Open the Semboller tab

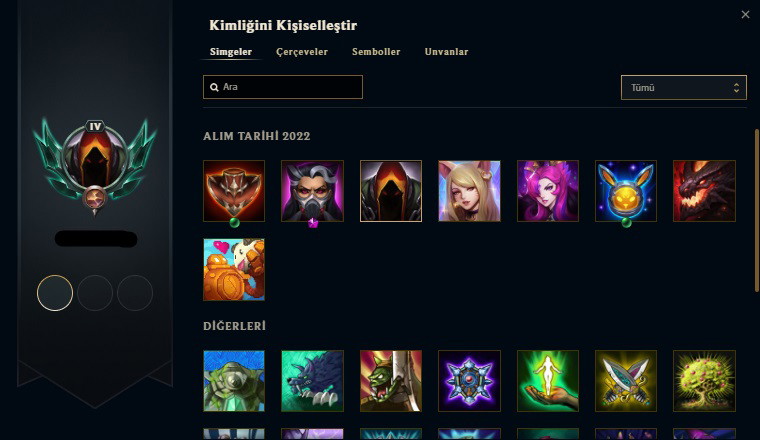376,52
